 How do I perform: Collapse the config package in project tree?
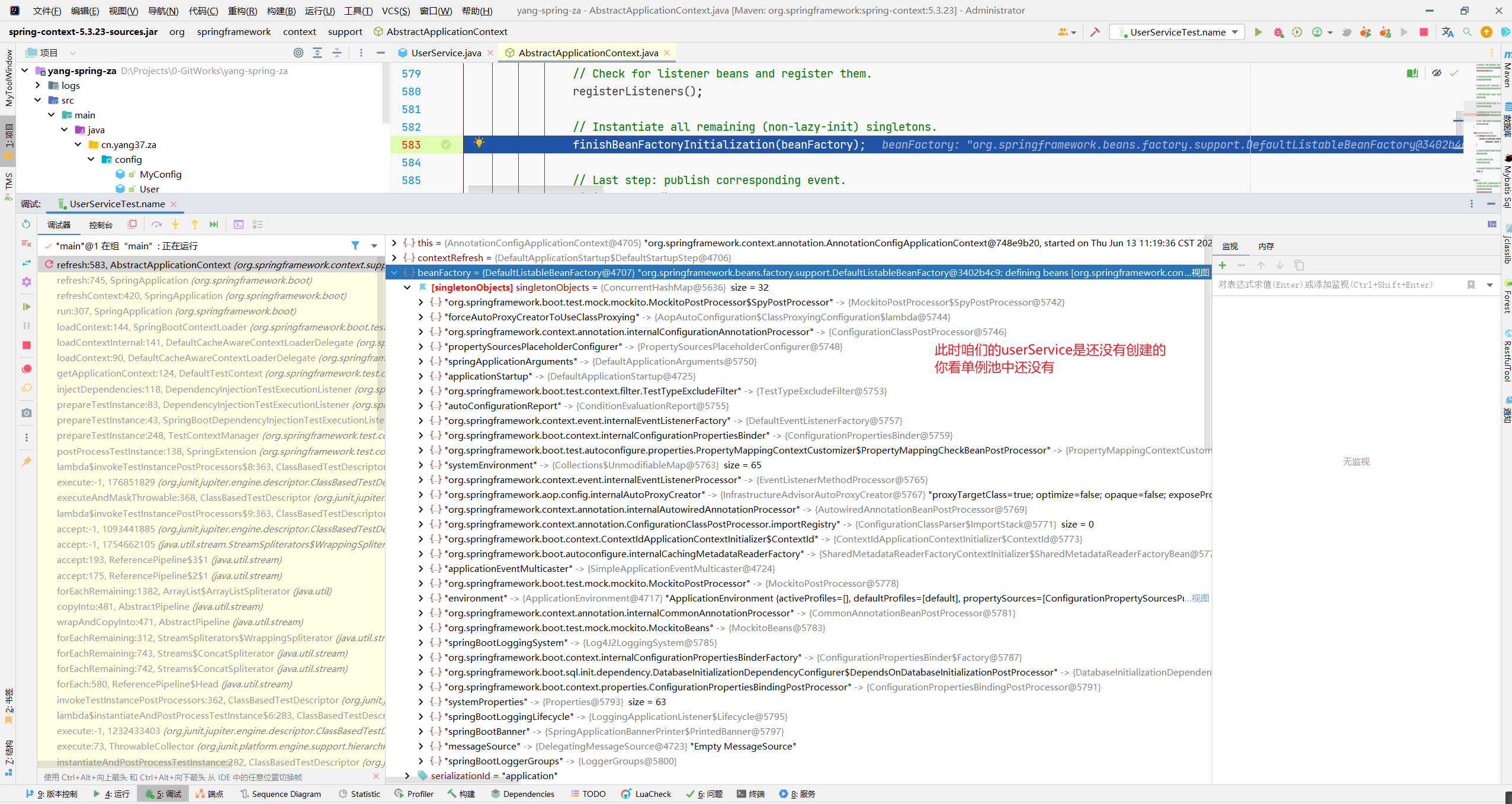click(91, 159)
